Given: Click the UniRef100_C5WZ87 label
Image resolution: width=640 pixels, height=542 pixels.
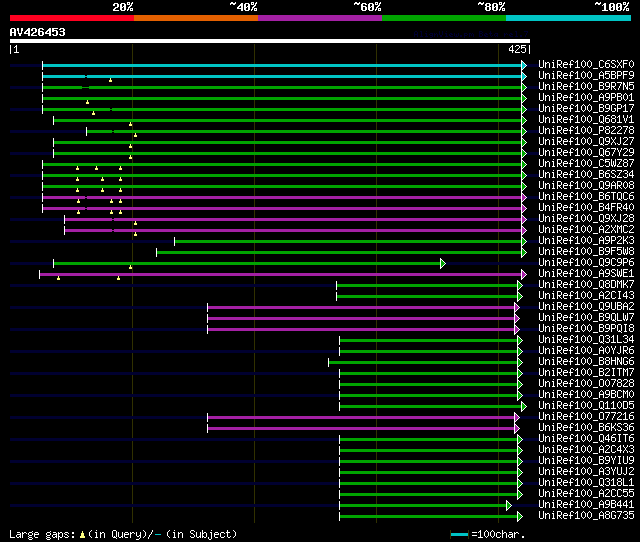Looking at the screenshot, I should (586, 164).
